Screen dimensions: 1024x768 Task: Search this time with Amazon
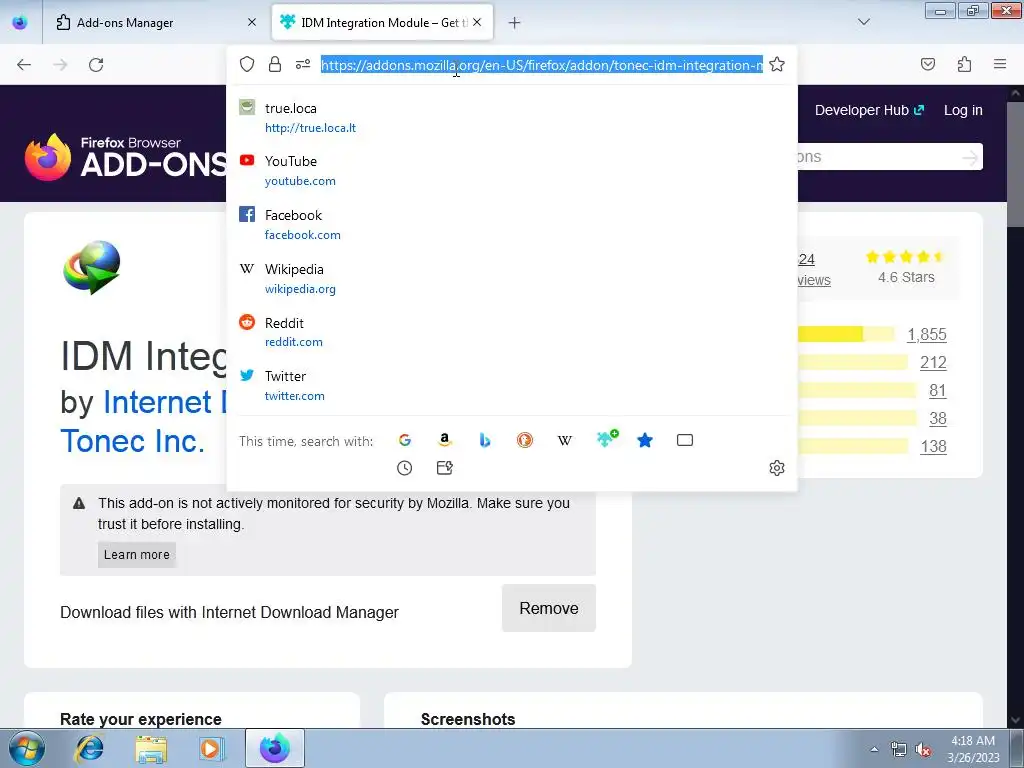pos(445,440)
